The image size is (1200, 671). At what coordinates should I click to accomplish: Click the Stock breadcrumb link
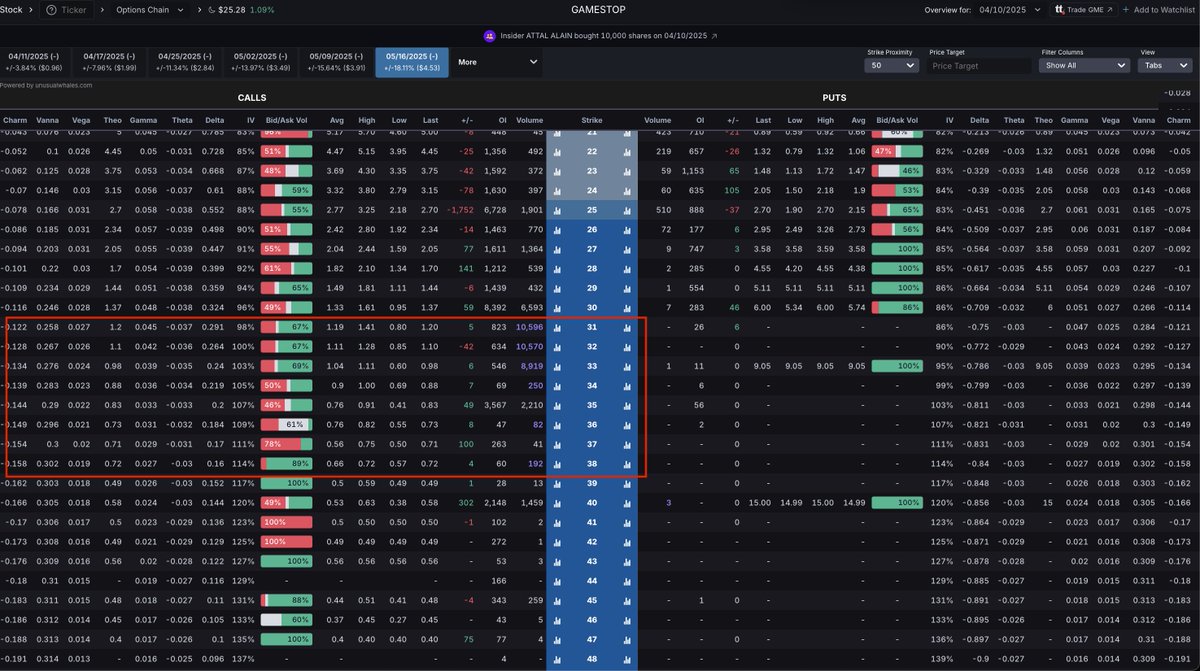[x=10, y=10]
